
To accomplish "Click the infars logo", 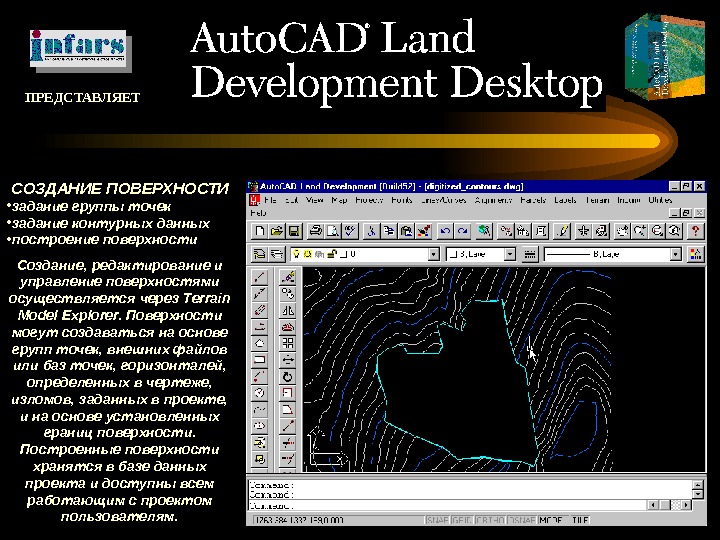I will 78,47.
